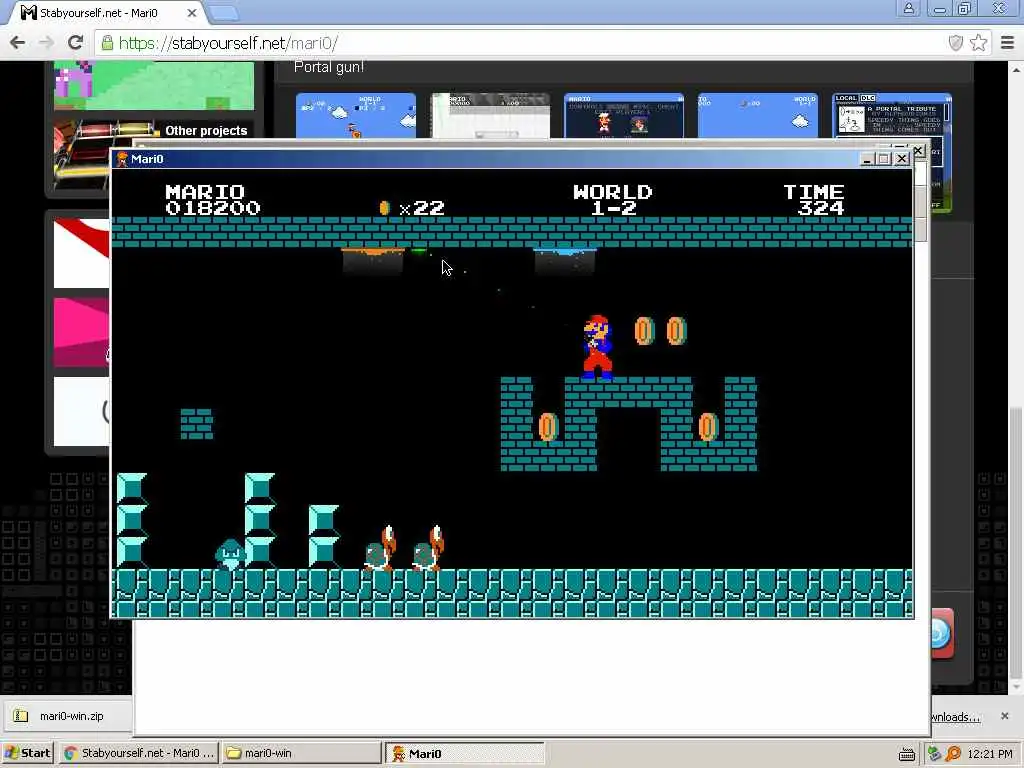Click the scrollbar of window behind Mari0
The height and width of the screenshot is (768, 1024).
coord(920,212)
